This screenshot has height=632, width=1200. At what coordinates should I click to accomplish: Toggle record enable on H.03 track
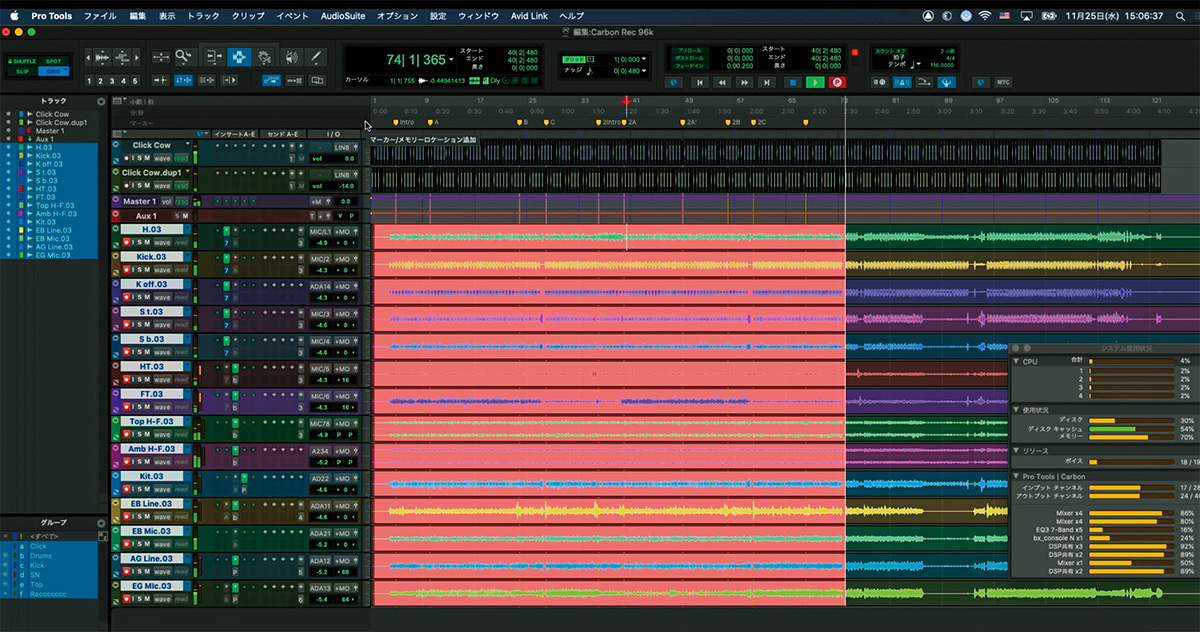[x=127, y=242]
